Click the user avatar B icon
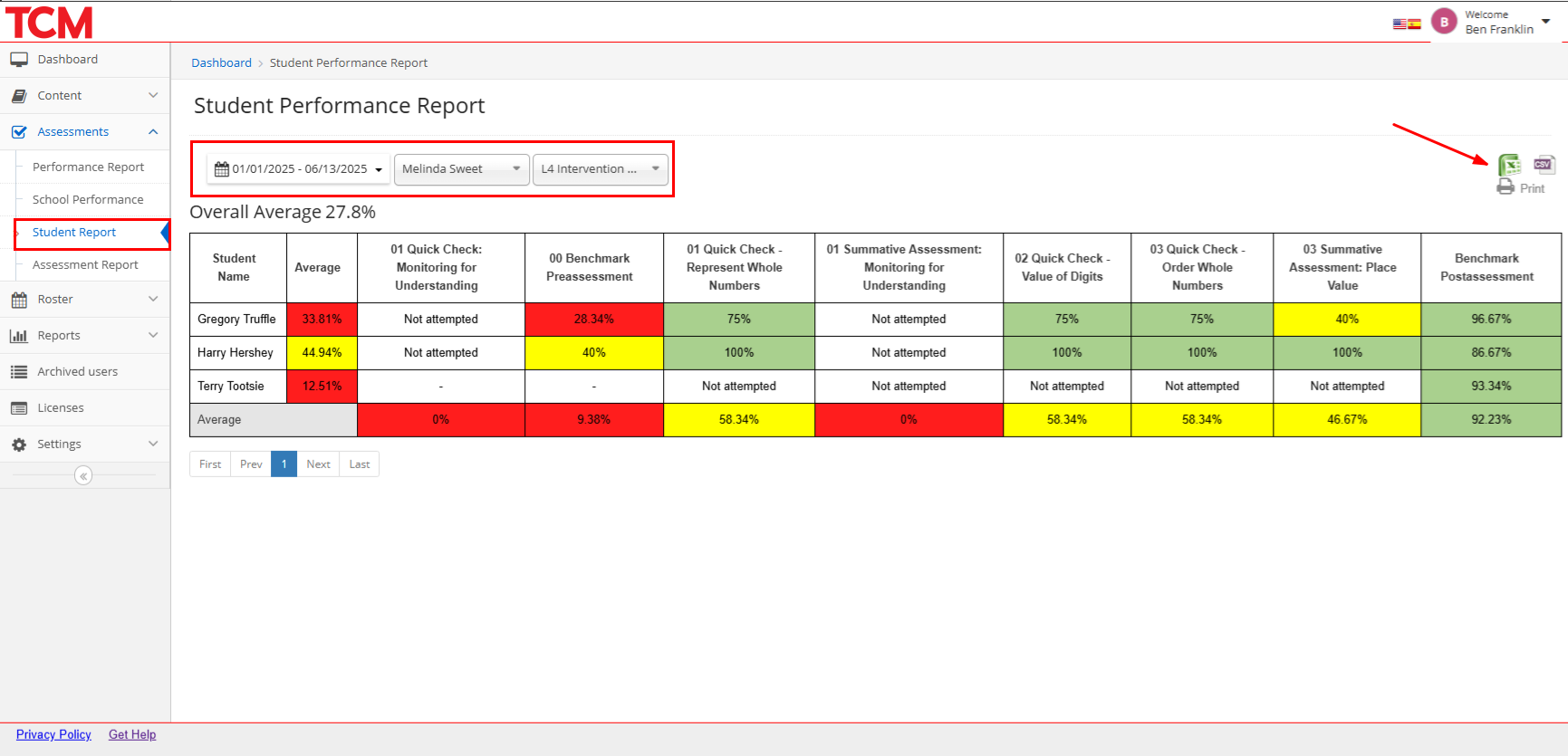This screenshot has width=1568, height=756. click(1443, 22)
